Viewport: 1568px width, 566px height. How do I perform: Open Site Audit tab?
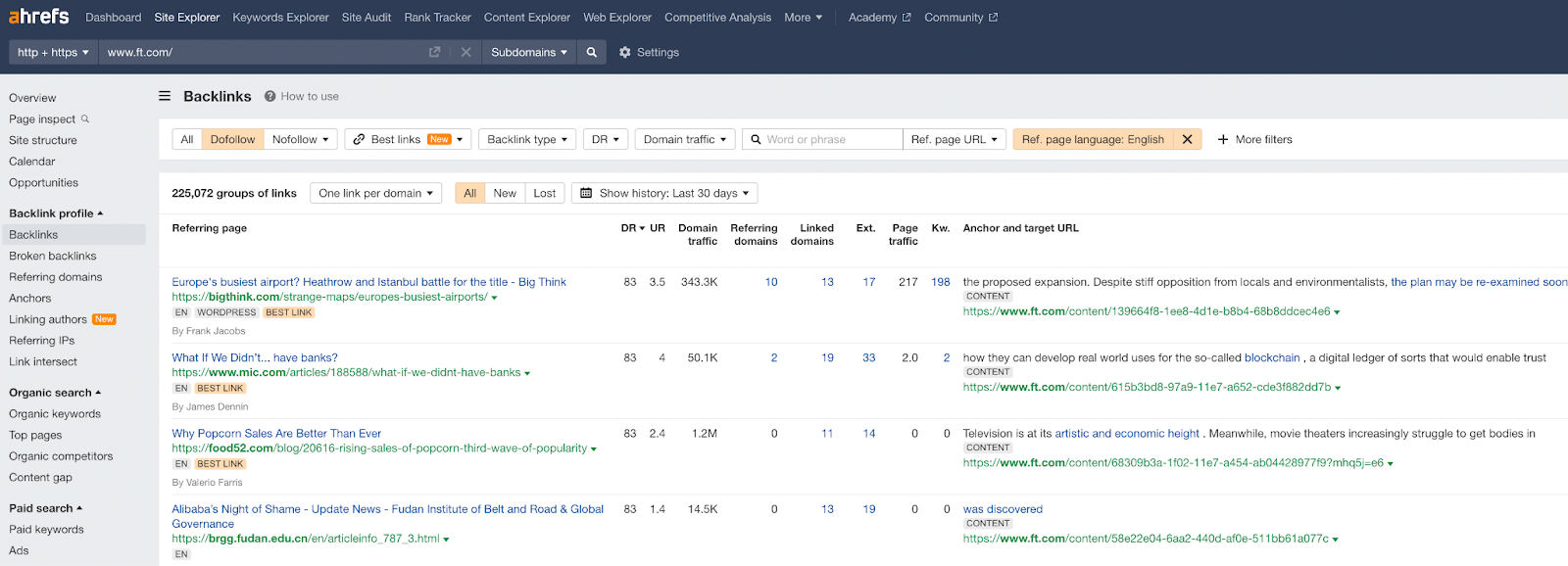(x=367, y=18)
